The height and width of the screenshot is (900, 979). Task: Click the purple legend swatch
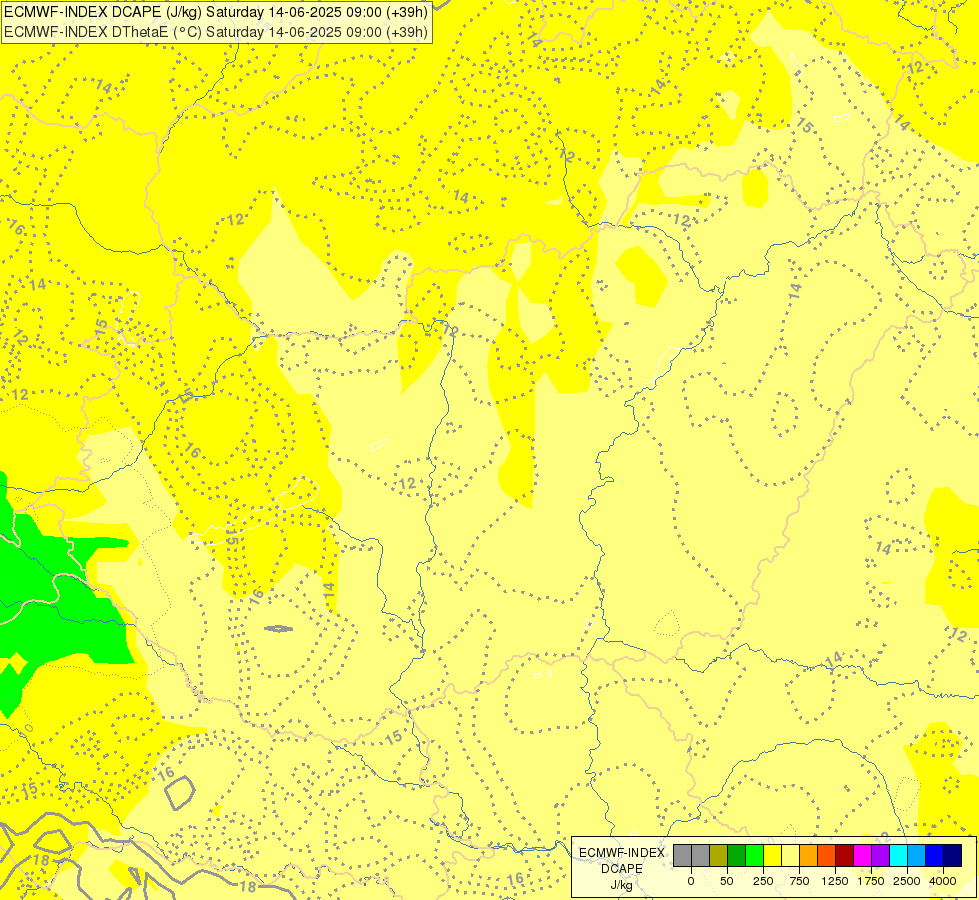click(x=881, y=855)
